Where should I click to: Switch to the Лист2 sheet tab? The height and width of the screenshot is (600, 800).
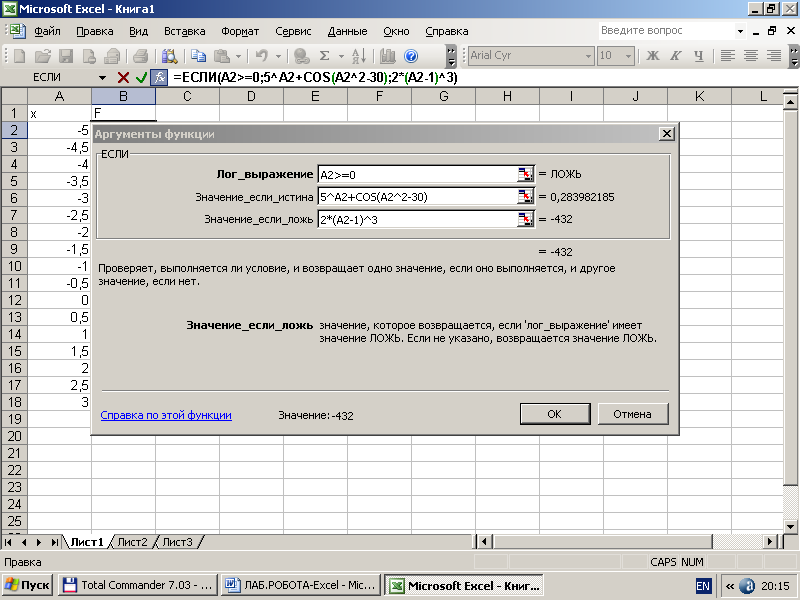[132, 542]
